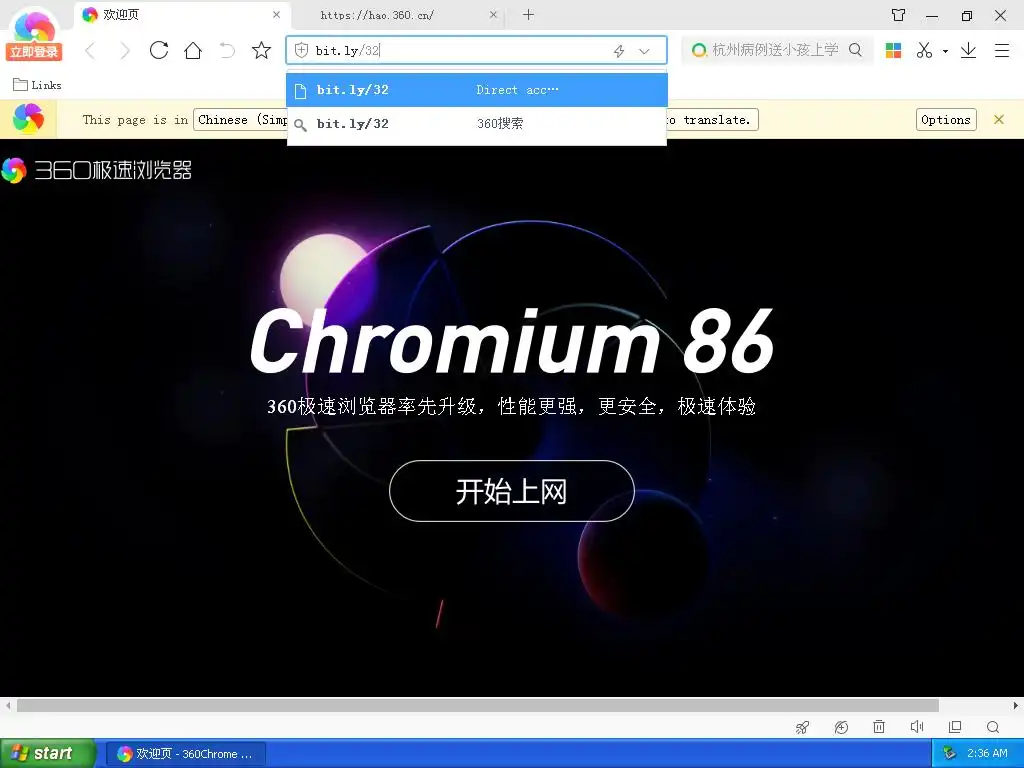
Task: Open the downloads icon
Action: (968, 50)
